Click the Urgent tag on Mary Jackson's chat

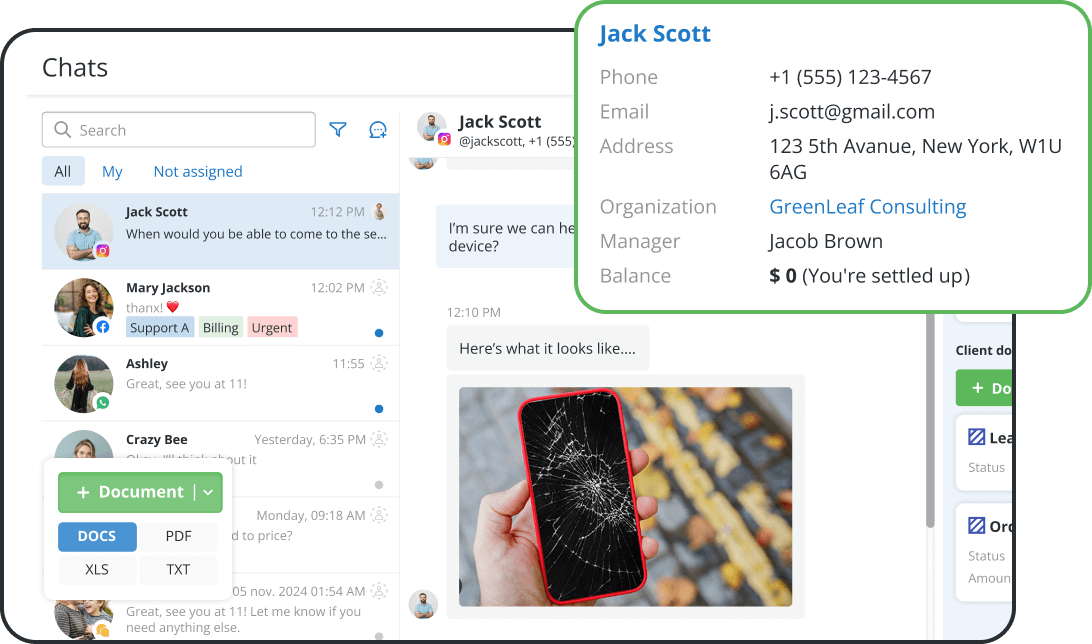tap(272, 327)
